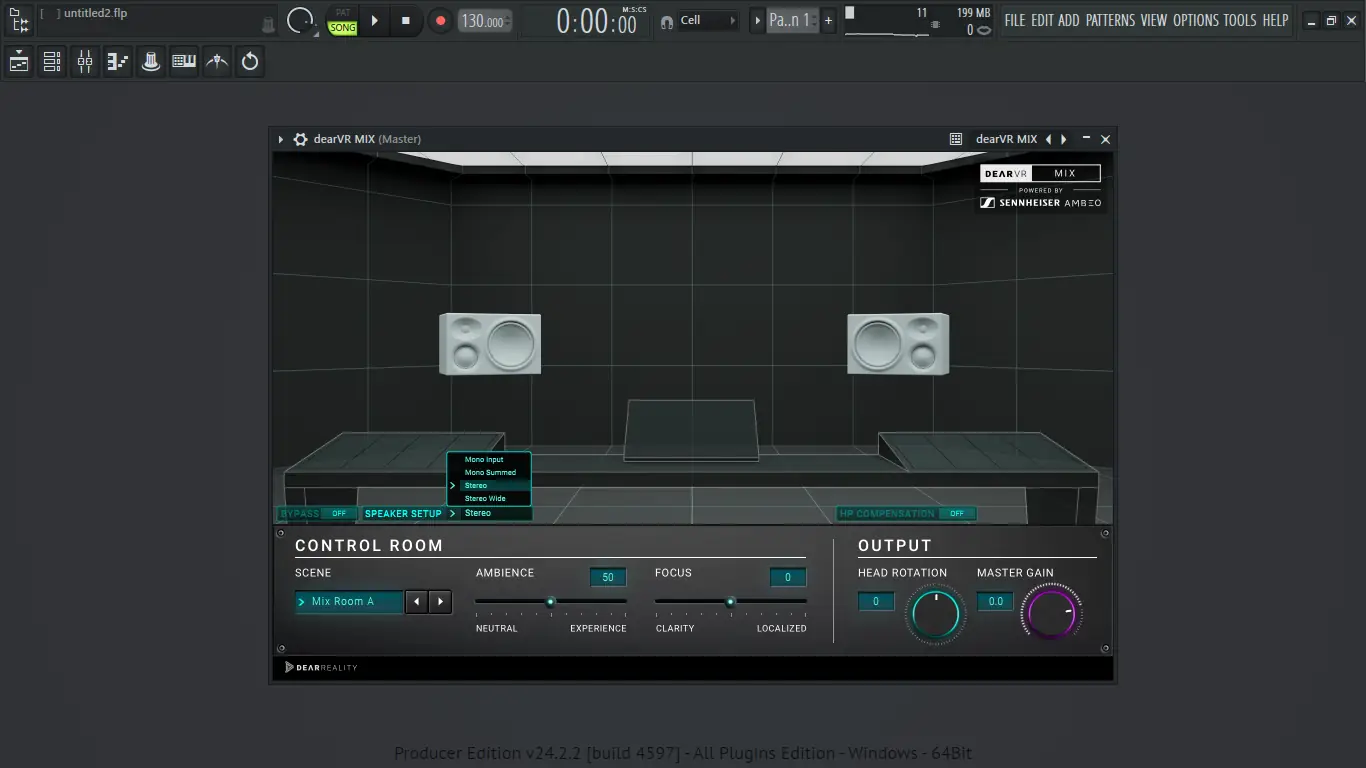Click the Touch controller knob icon

tap(151, 61)
